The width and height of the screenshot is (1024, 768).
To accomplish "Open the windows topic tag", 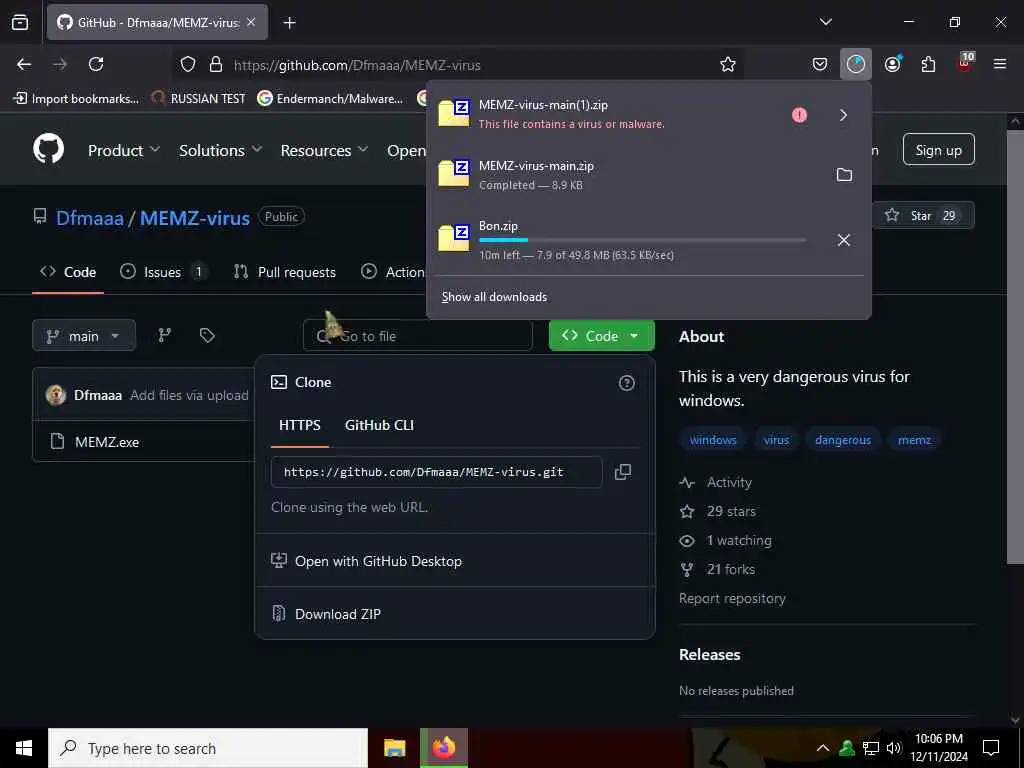I will (x=713, y=440).
